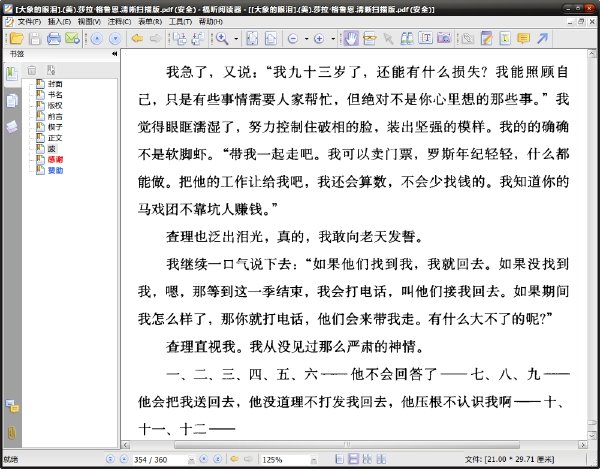
Task: Select the Hand tool
Action: click(351, 39)
